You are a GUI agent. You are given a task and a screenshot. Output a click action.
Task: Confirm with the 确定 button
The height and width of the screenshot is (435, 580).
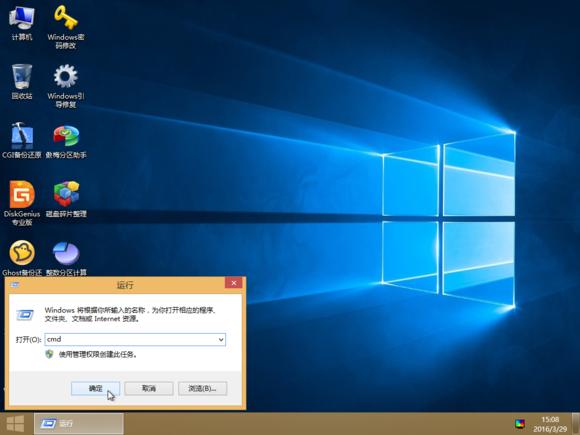[x=95, y=388]
